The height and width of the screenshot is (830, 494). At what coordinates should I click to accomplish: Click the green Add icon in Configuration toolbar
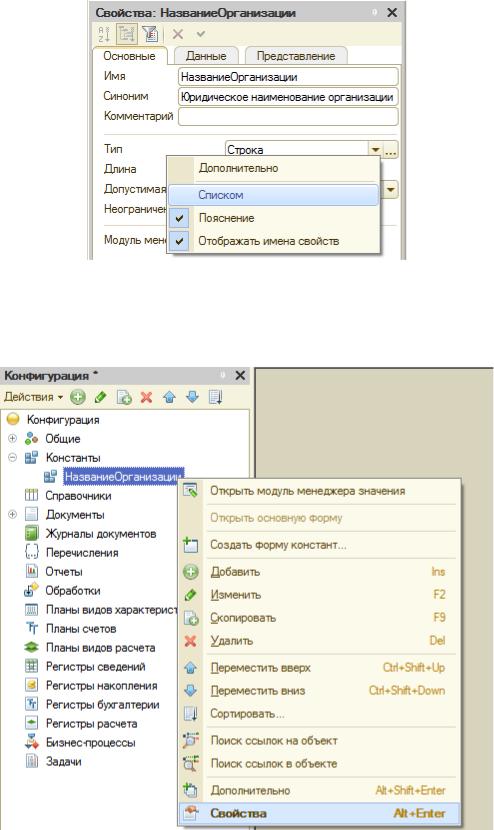click(x=78, y=397)
